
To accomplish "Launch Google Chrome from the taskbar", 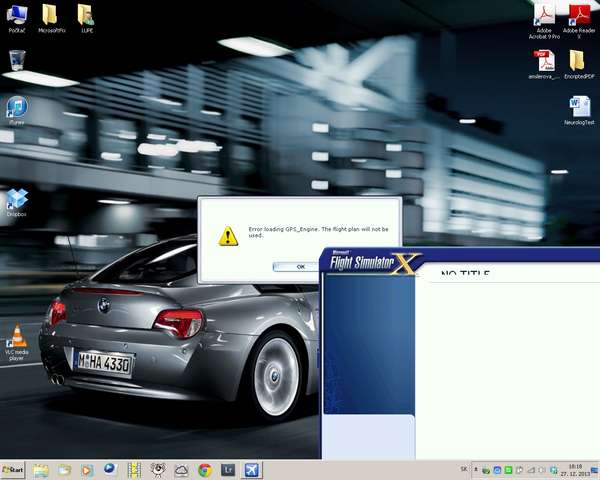I will click(205, 470).
